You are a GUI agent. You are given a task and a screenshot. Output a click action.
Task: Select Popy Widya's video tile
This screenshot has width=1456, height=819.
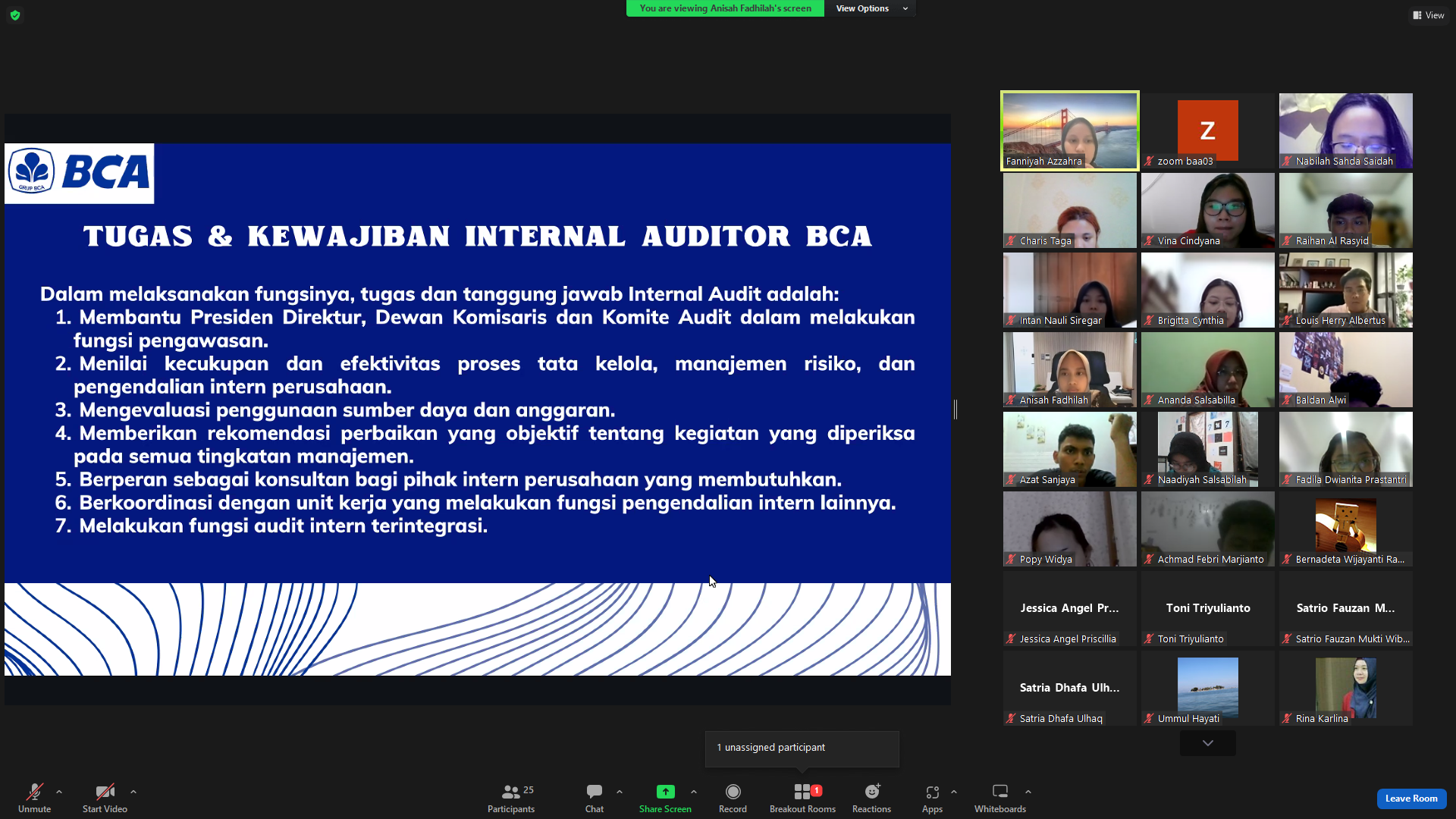coord(1070,529)
